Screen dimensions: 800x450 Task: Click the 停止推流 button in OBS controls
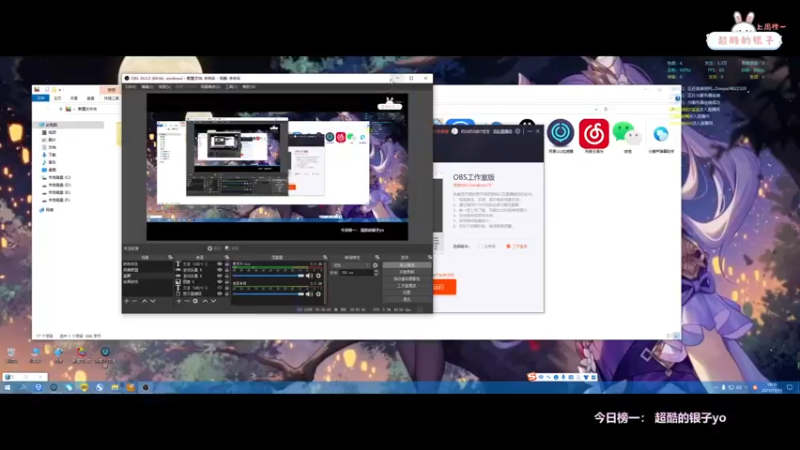pos(407,265)
